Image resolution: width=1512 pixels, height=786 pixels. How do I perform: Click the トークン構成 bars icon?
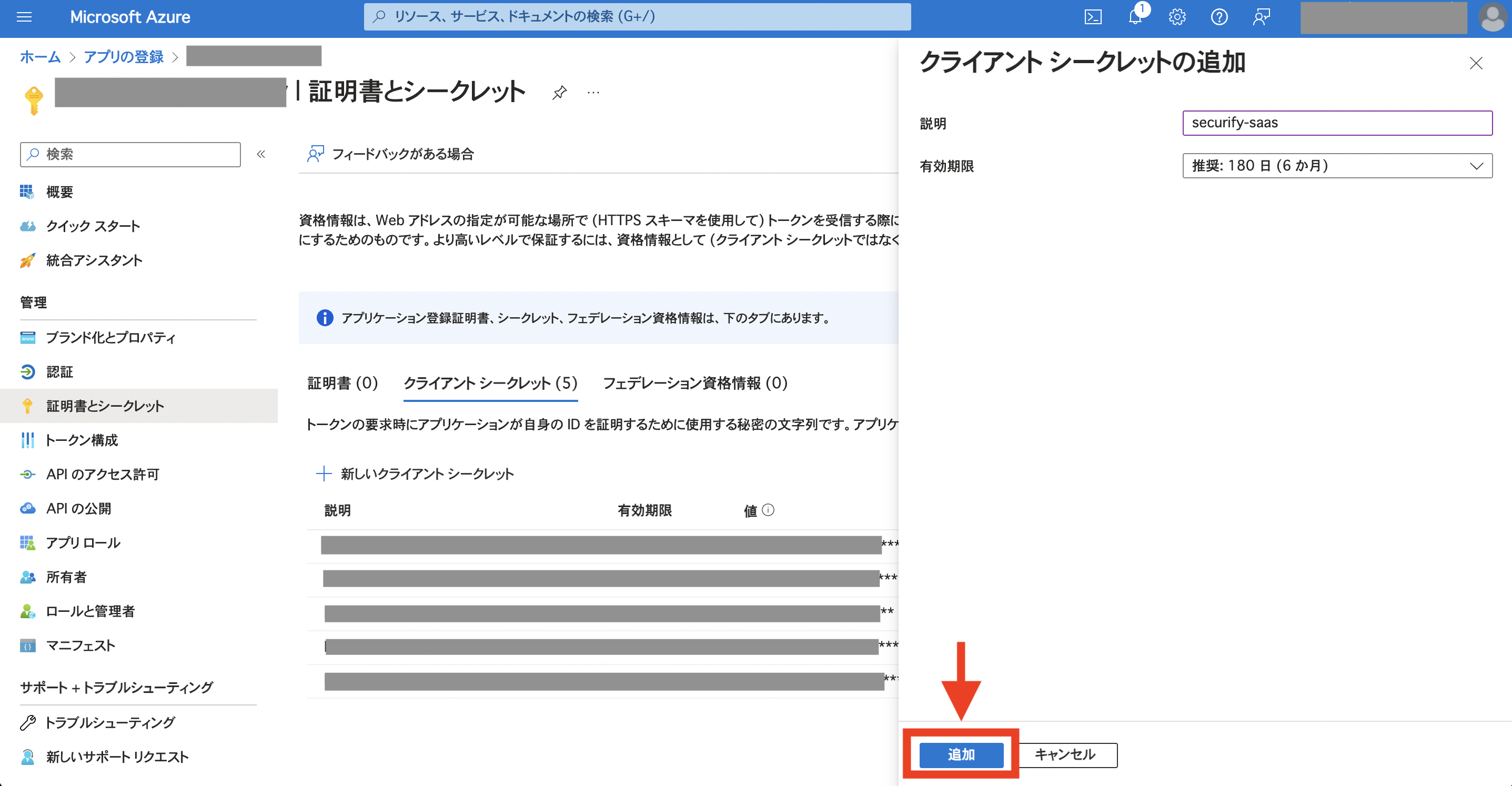[x=27, y=440]
